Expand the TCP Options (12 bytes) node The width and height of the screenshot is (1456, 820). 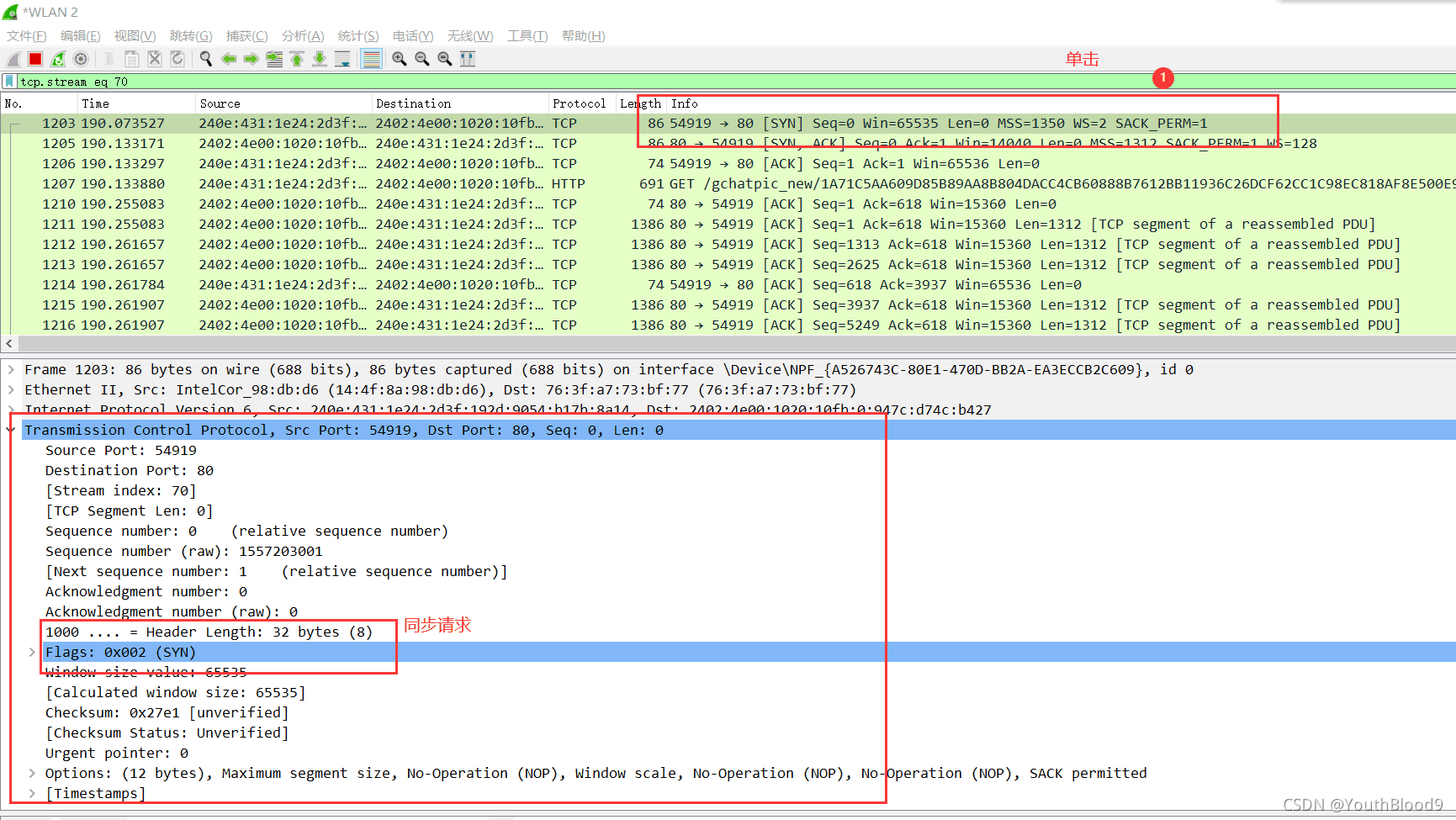32,773
